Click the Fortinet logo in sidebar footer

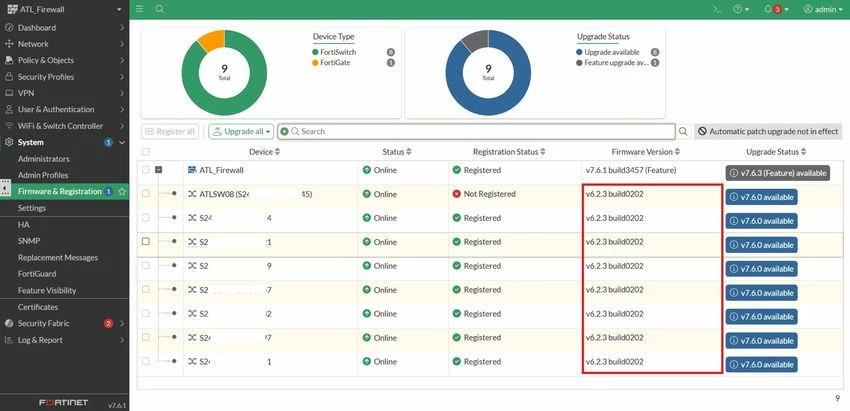pyautogui.click(x=63, y=403)
